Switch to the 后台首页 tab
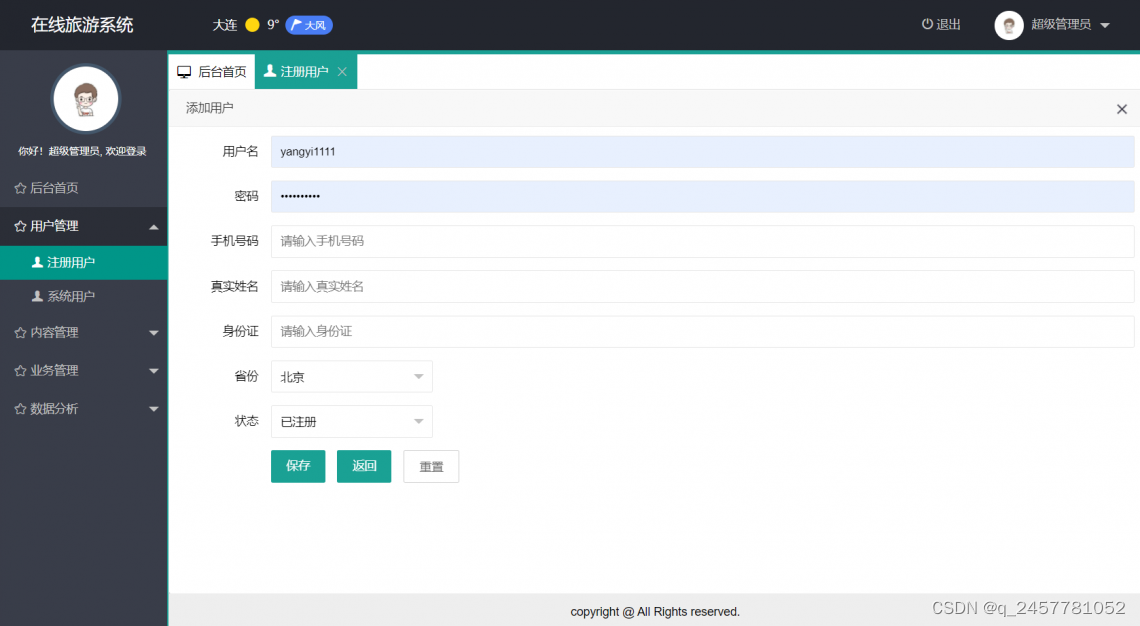The image size is (1140, 626). tap(212, 72)
